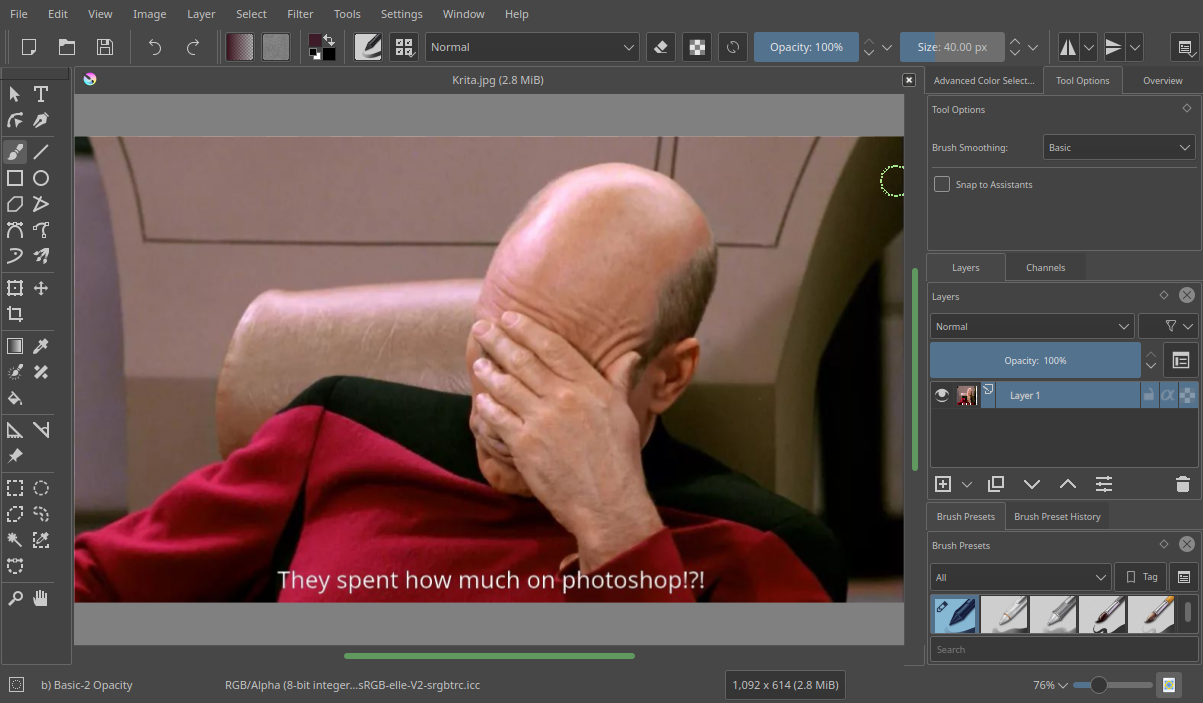Open the workspace chooser in the toolbar
Viewport: 1203px width, 703px height.
pos(1185,47)
